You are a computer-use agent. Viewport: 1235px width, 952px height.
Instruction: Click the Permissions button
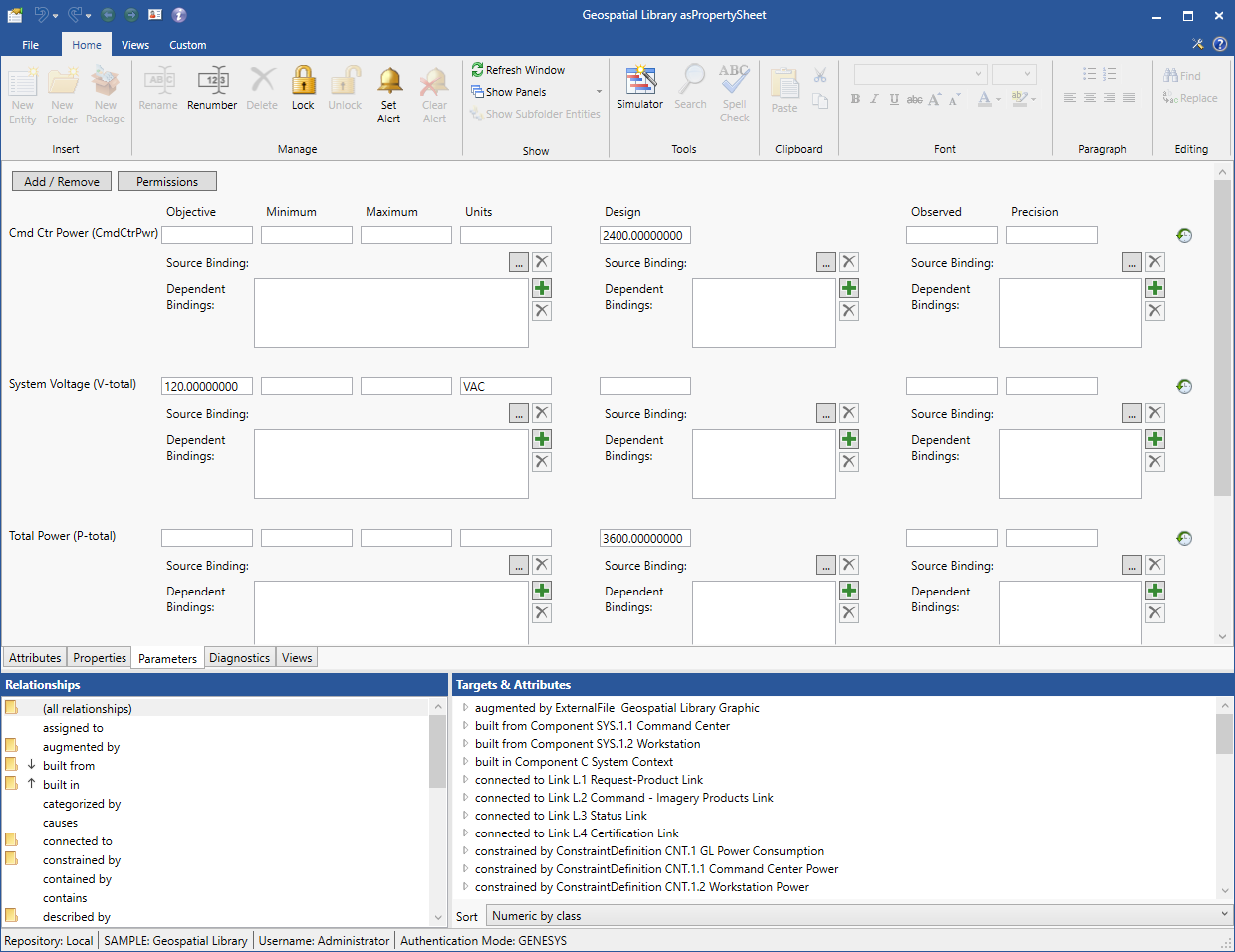pyautogui.click(x=167, y=182)
